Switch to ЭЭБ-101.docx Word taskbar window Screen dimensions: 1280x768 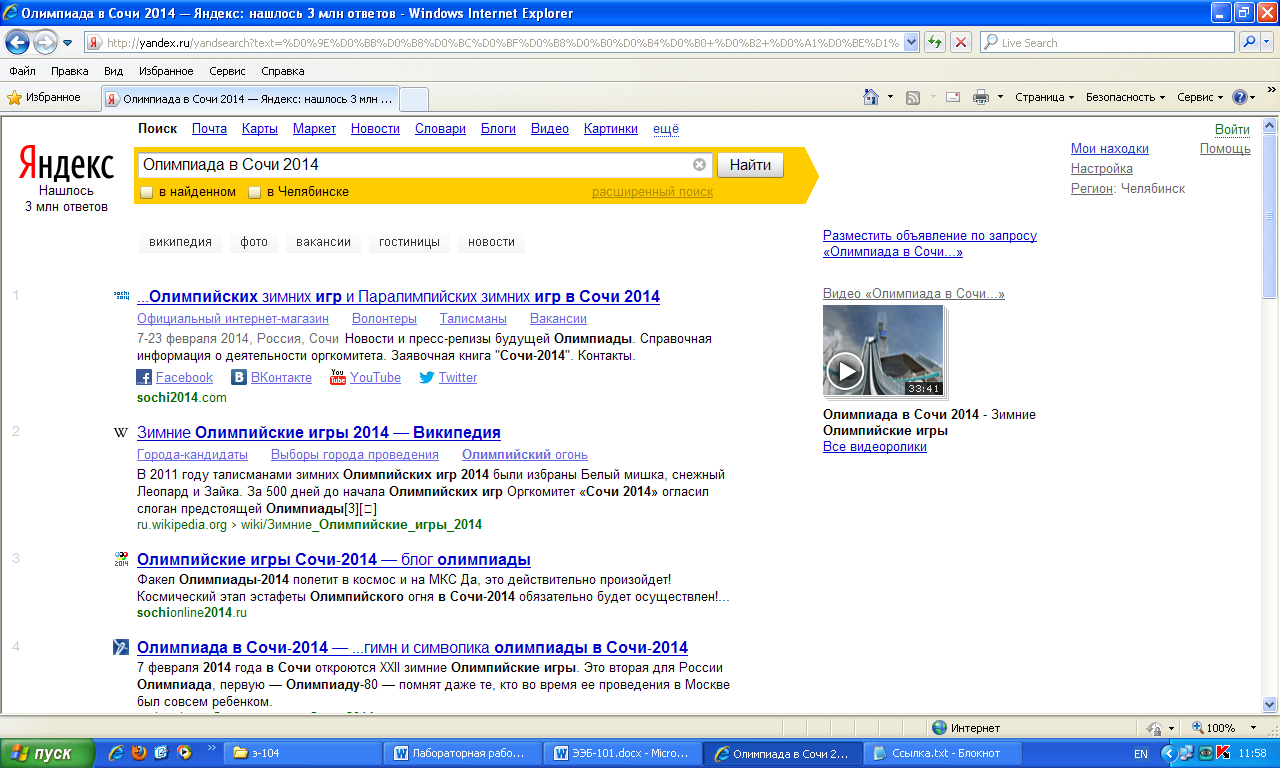click(624, 753)
